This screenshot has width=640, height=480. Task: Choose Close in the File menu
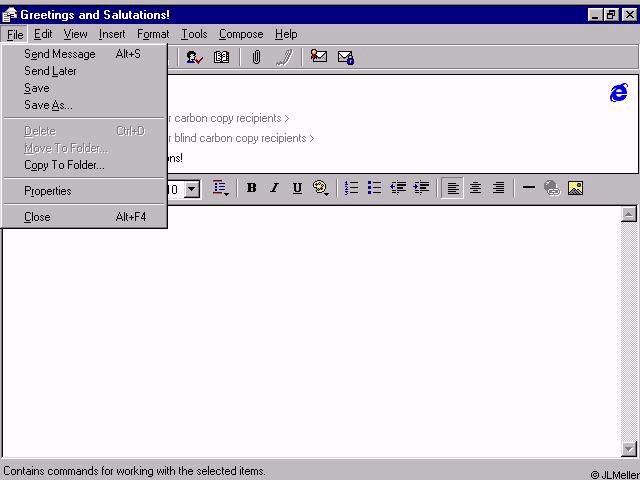point(84,217)
